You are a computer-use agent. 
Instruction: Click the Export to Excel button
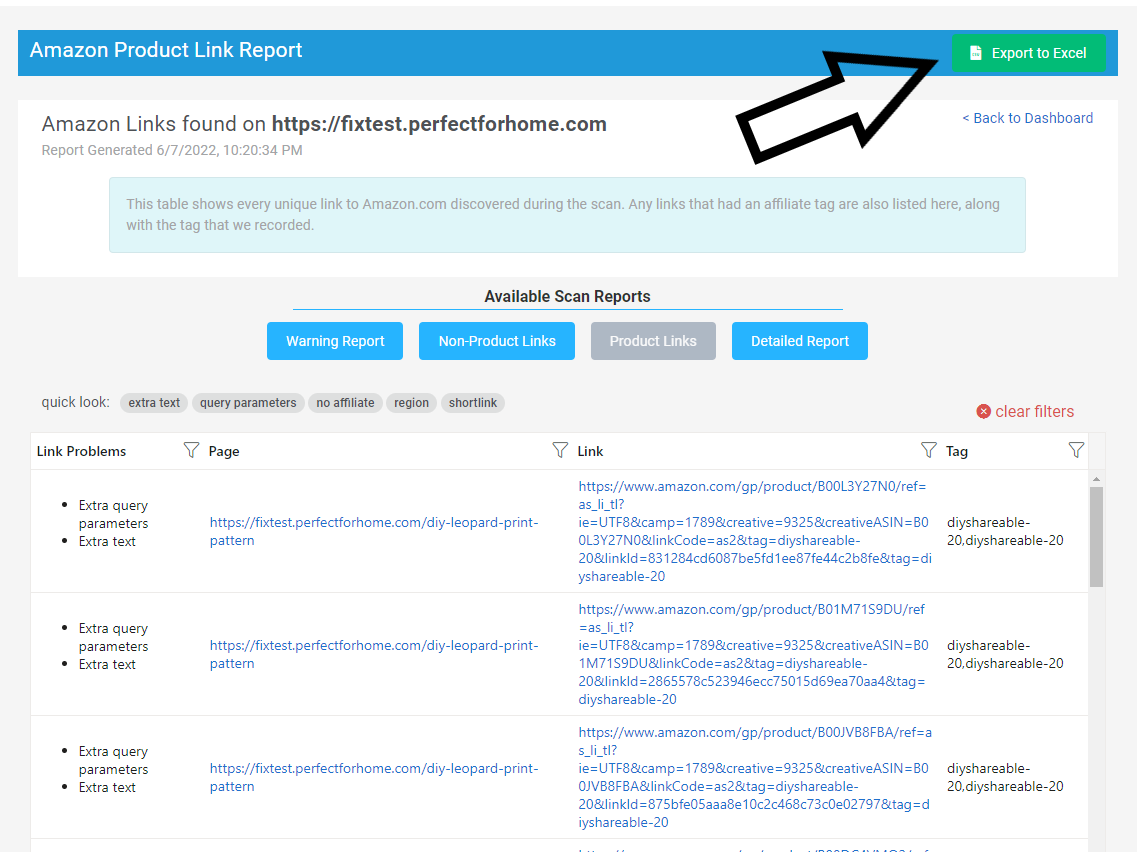pos(1028,53)
